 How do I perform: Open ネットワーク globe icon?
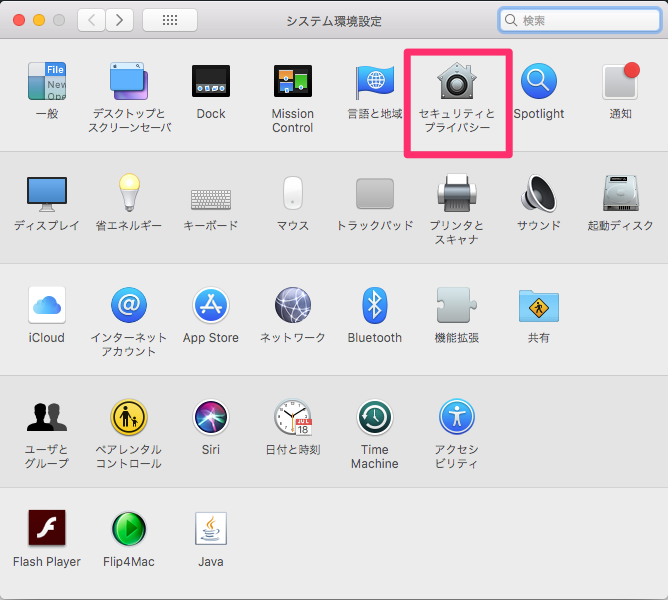293,305
